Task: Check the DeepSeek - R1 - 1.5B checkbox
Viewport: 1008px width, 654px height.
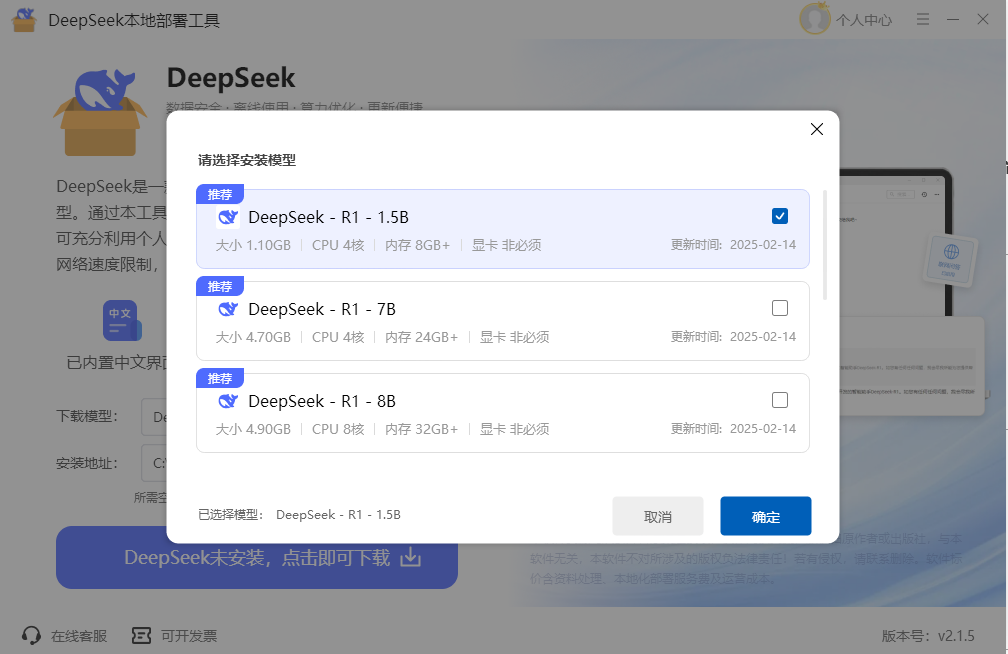Action: pyautogui.click(x=780, y=216)
